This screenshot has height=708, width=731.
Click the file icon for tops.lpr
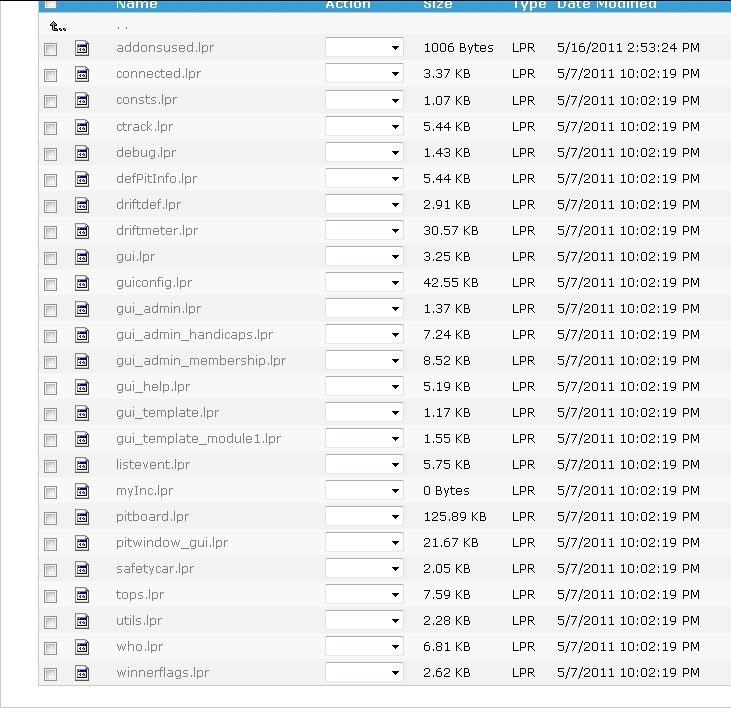[x=82, y=595]
